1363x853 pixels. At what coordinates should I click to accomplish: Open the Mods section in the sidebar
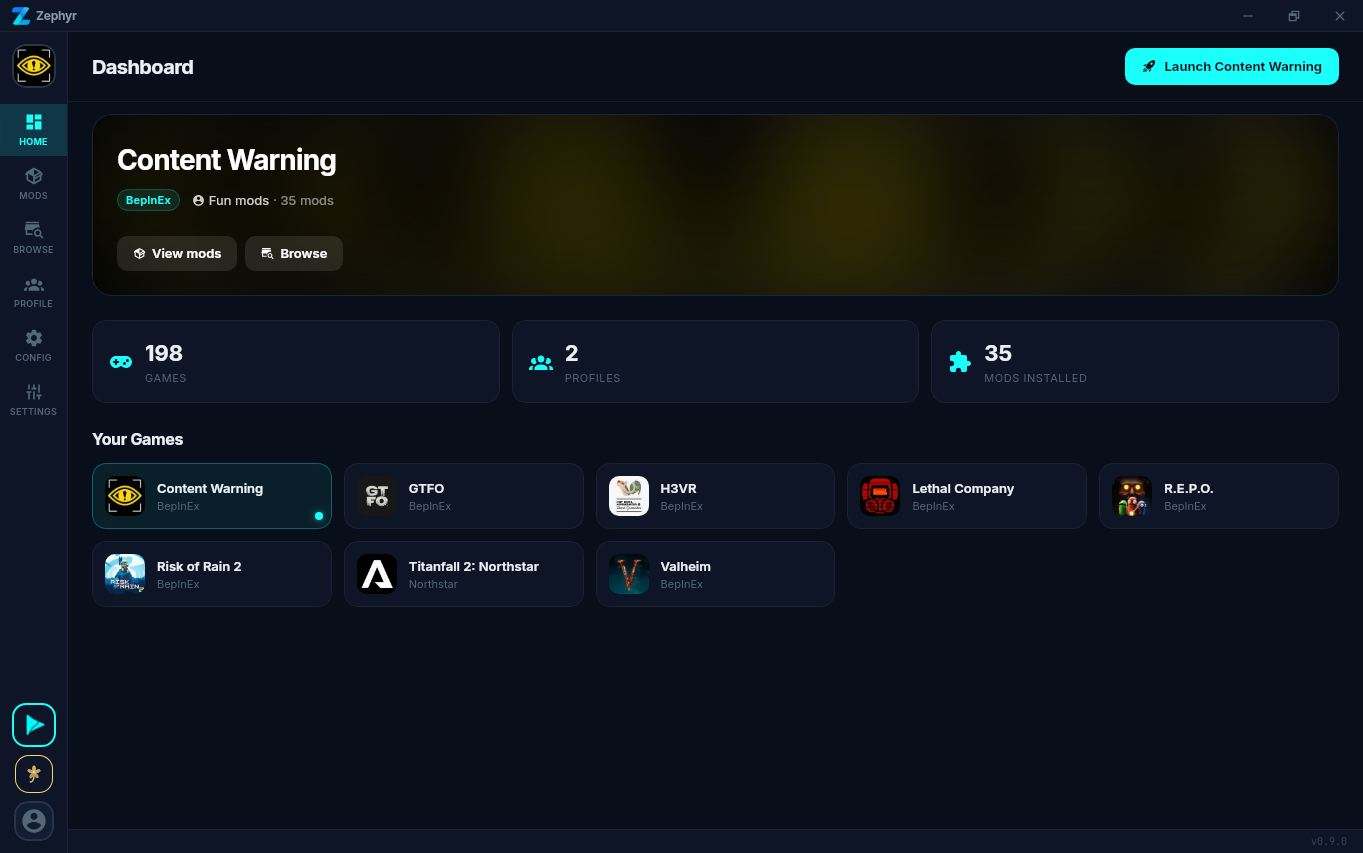tap(33, 183)
